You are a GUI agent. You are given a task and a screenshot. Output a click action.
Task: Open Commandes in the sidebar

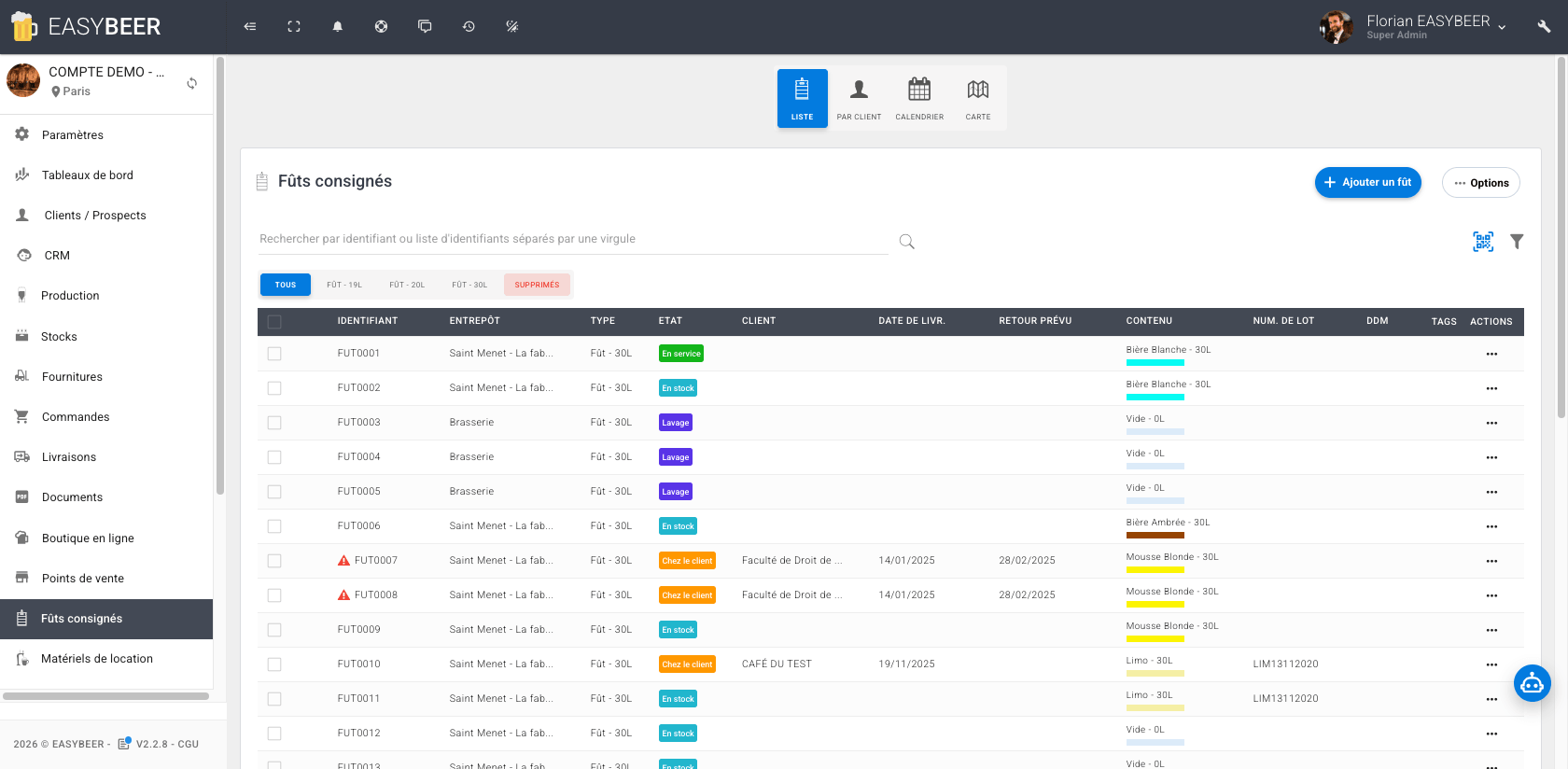tap(76, 417)
